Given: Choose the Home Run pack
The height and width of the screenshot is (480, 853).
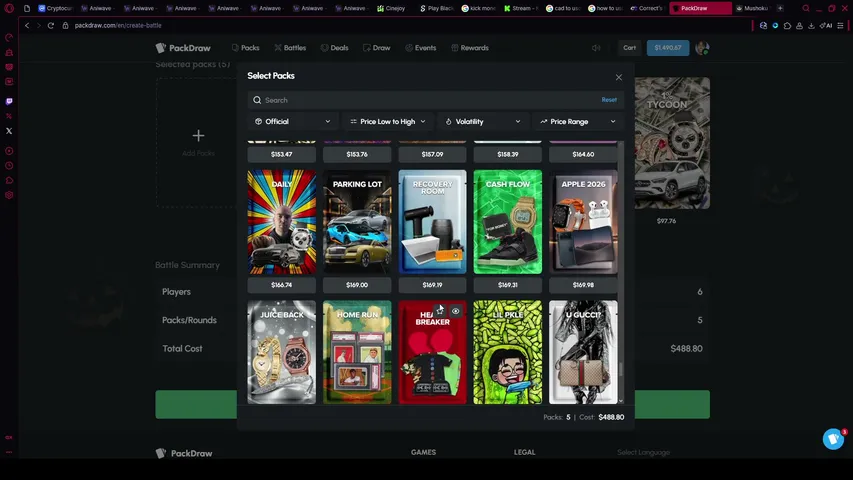Looking at the screenshot, I should [357, 352].
